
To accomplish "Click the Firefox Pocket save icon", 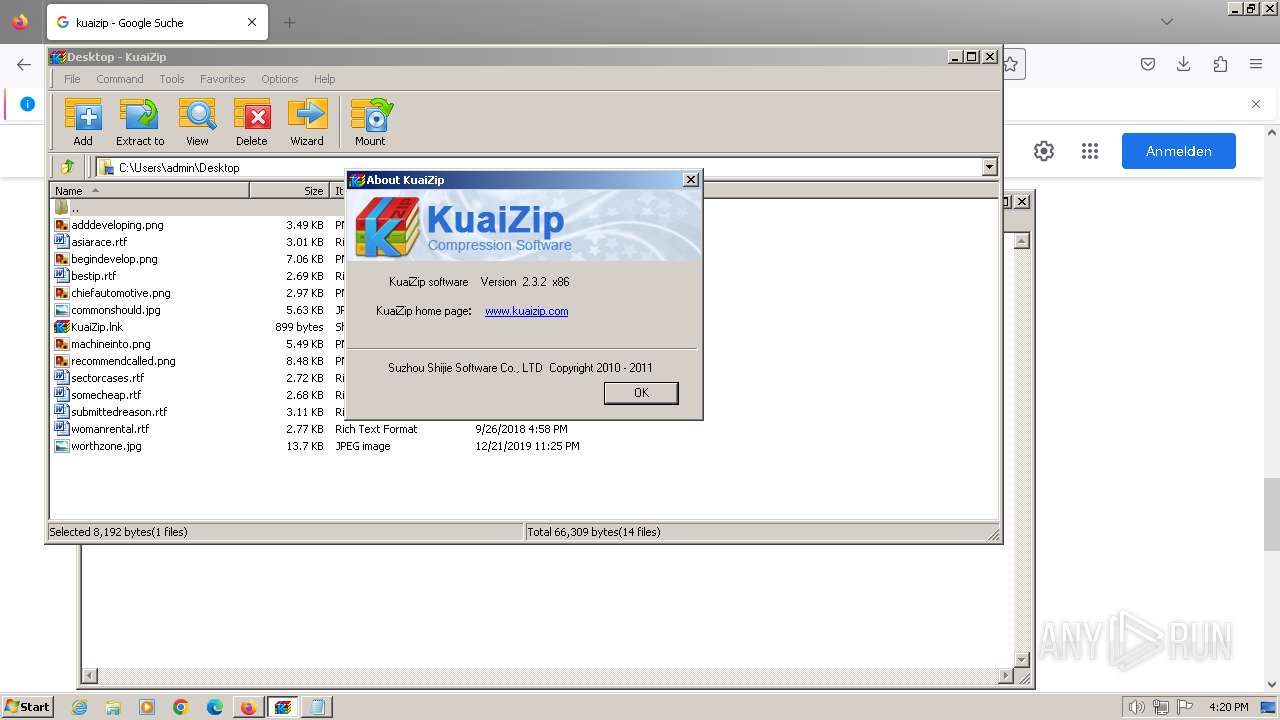I will pyautogui.click(x=1148, y=64).
